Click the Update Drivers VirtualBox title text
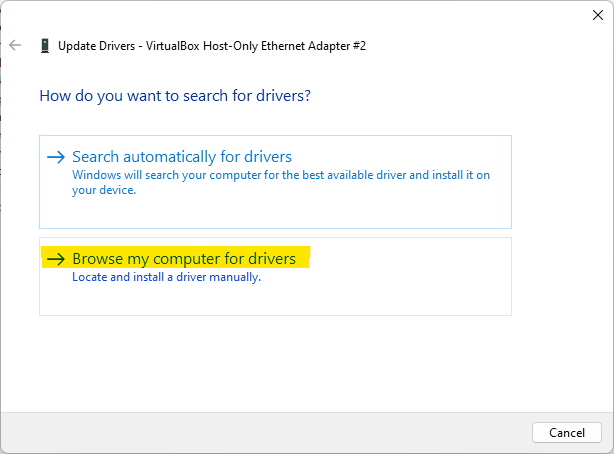Screen dimensions: 614x454 tap(212, 46)
